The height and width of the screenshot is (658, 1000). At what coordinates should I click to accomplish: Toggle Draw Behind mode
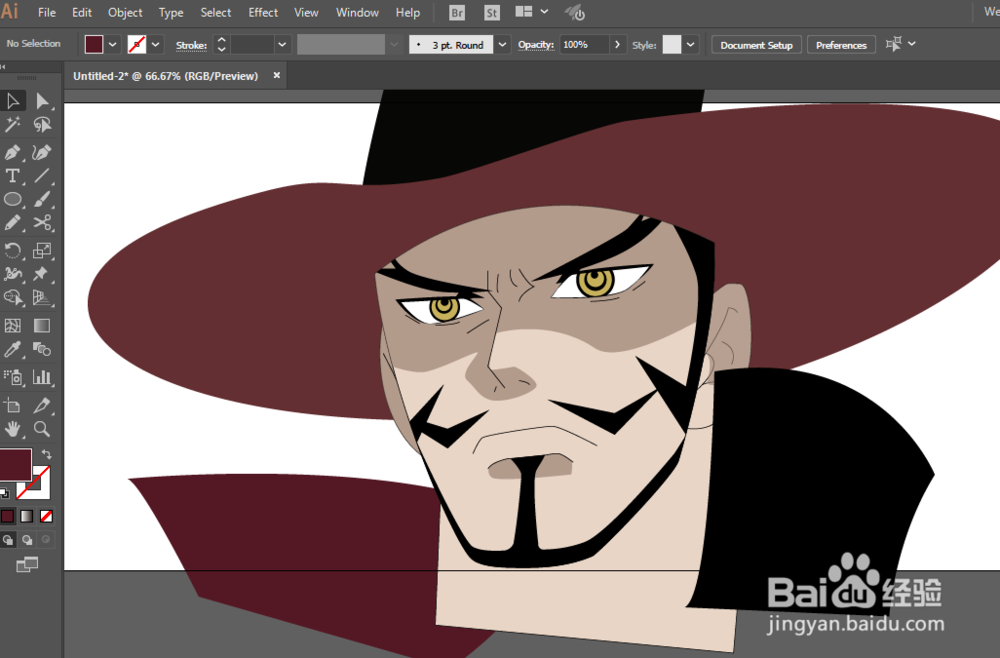(x=27, y=540)
